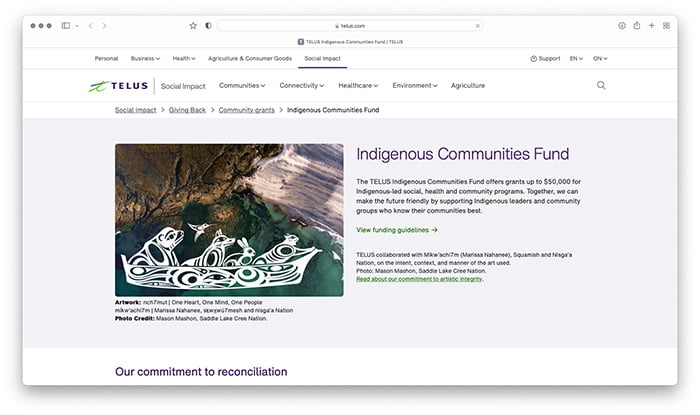Click Social Impact beside the logo
Image resolution: width=700 pixels, height=415 pixels.
(183, 86)
